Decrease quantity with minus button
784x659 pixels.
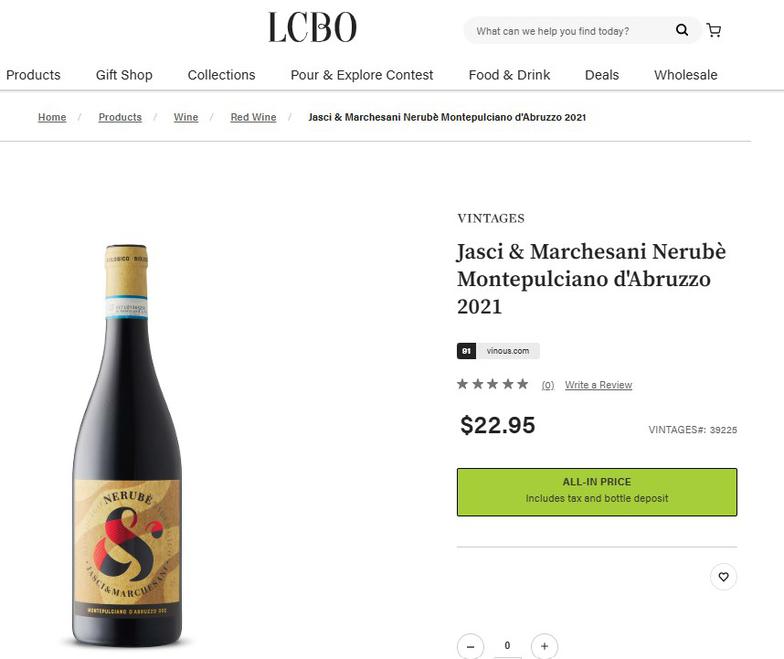[x=470, y=646]
